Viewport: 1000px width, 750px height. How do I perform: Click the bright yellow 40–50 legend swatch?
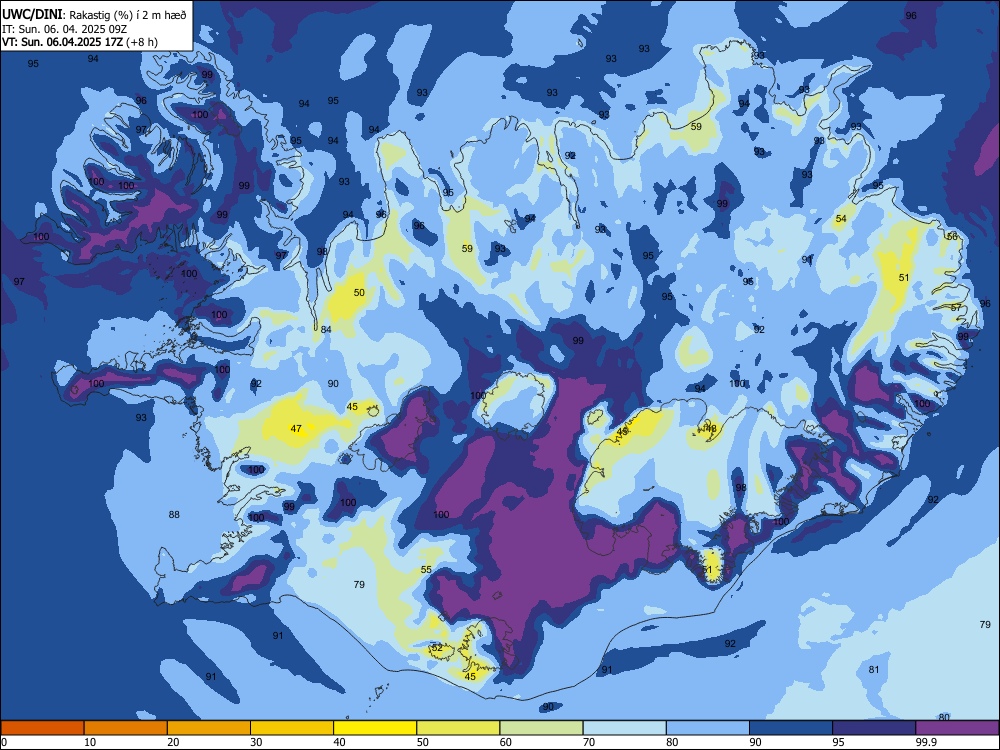coord(375,728)
